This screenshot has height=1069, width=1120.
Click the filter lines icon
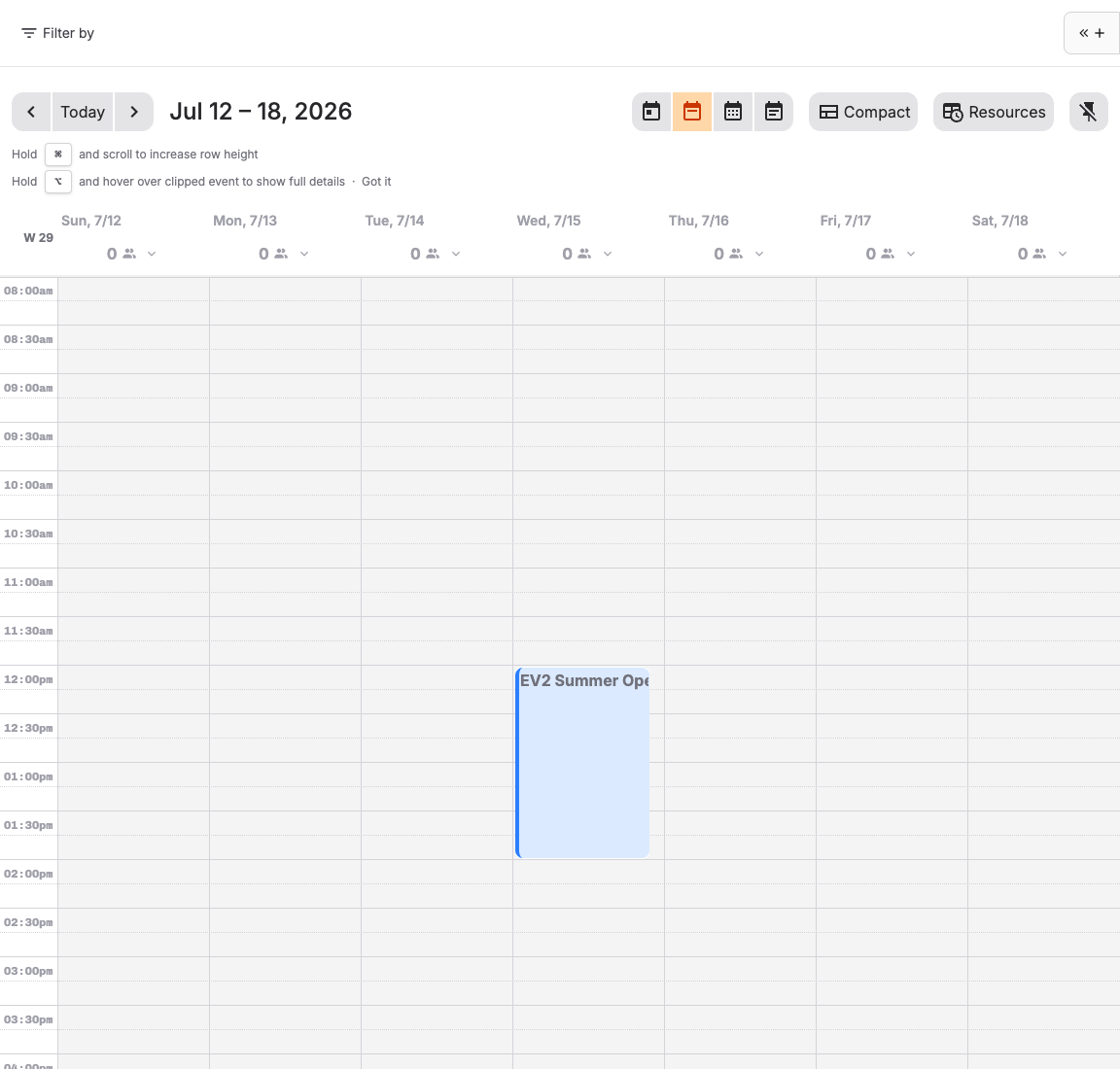pyautogui.click(x=28, y=33)
